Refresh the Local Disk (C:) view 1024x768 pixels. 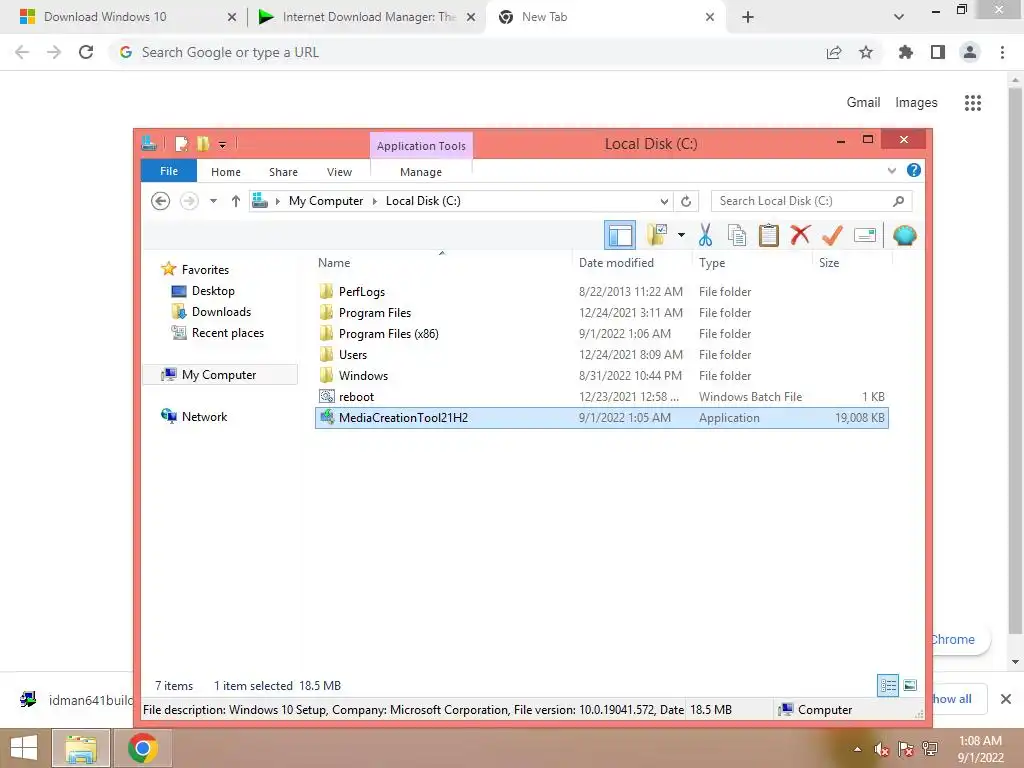(x=686, y=201)
